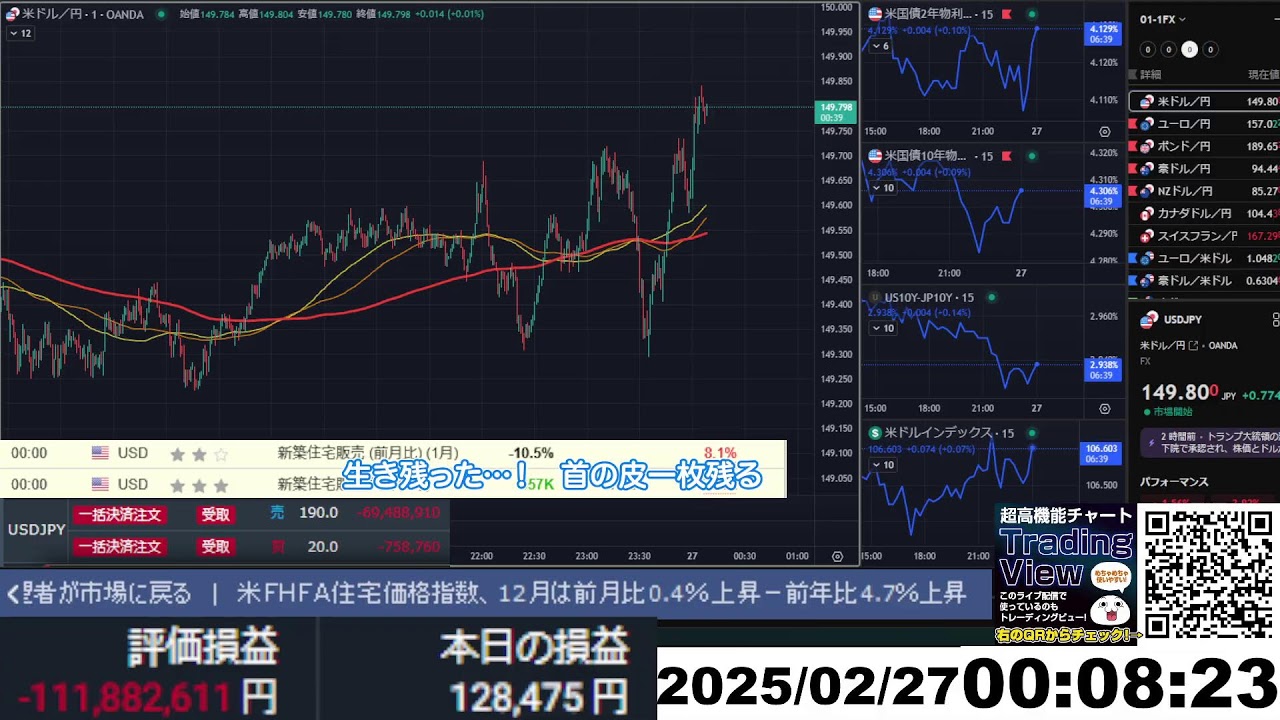The width and height of the screenshot is (1280, 720).
Task: Click the red flag on 米国債2年物 chart
Action: coord(1006,14)
